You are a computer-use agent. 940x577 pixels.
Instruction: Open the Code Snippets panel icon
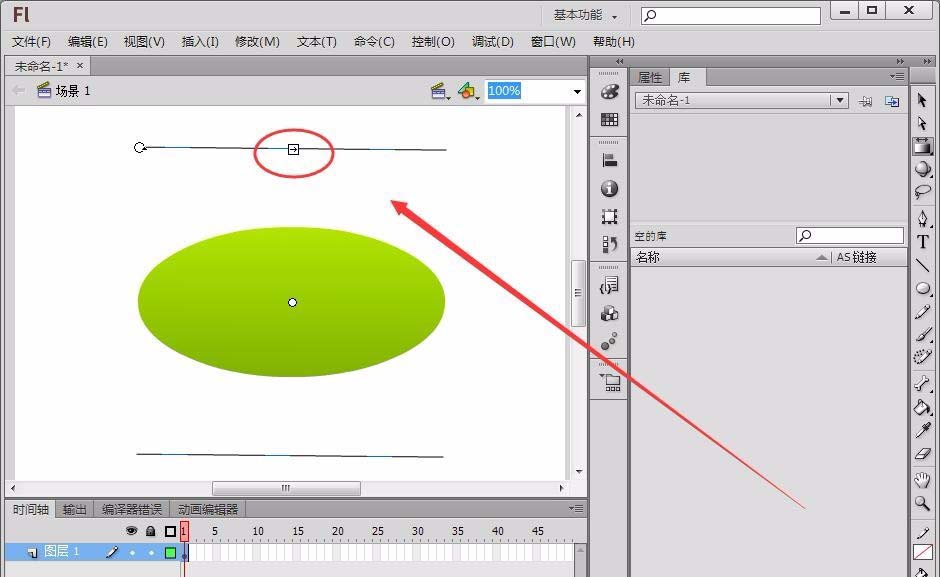[610, 285]
